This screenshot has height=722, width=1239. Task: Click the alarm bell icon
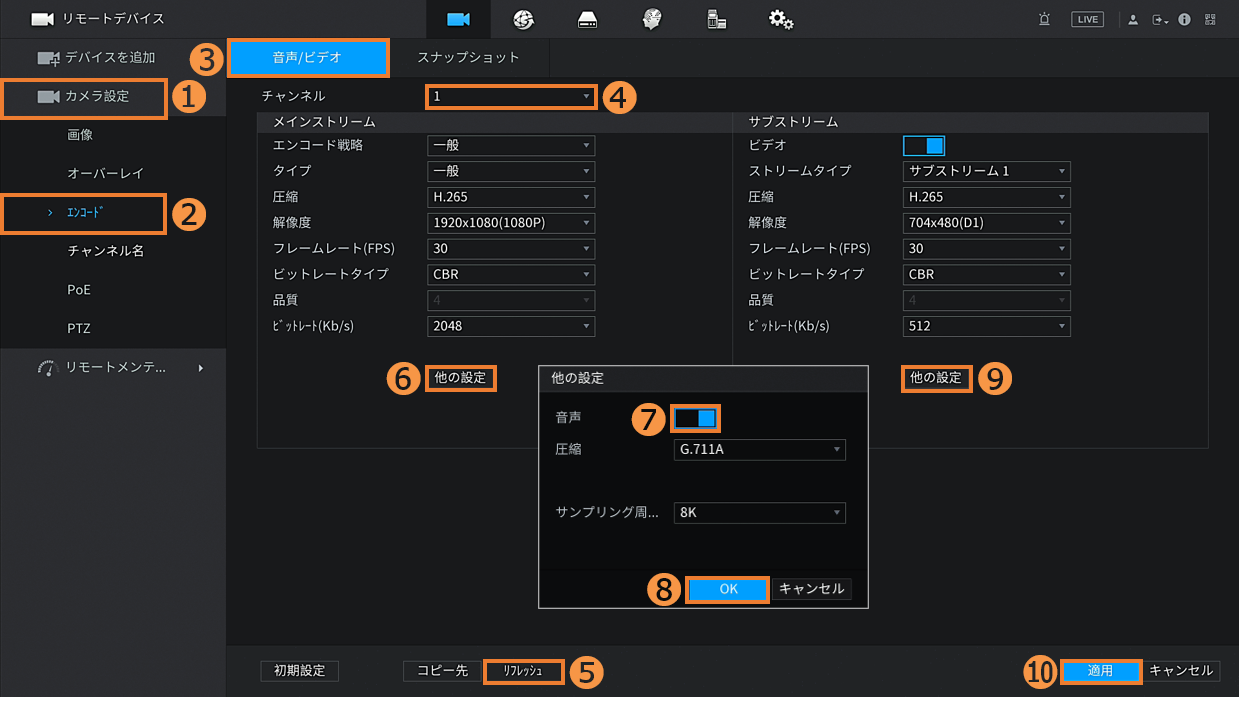point(1044,19)
